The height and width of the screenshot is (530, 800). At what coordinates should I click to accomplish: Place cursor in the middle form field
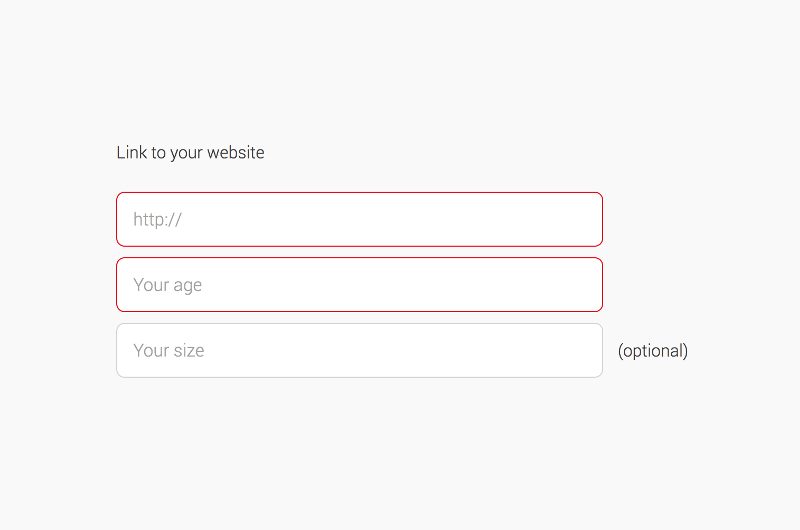pyautogui.click(x=359, y=285)
